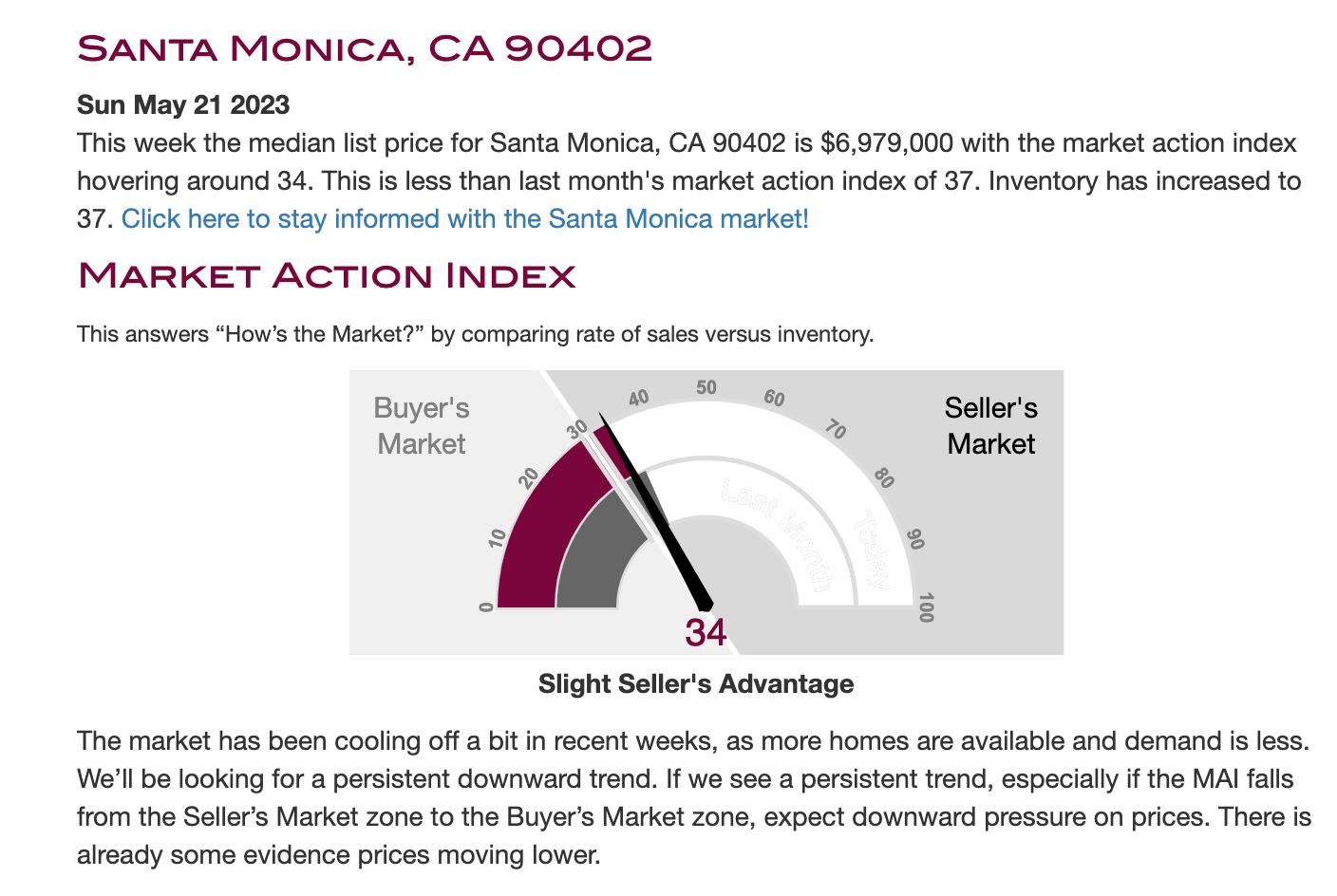Select the Buyer's Market label on gauge
The height and width of the screenshot is (896, 1337).
pyautogui.click(x=422, y=426)
